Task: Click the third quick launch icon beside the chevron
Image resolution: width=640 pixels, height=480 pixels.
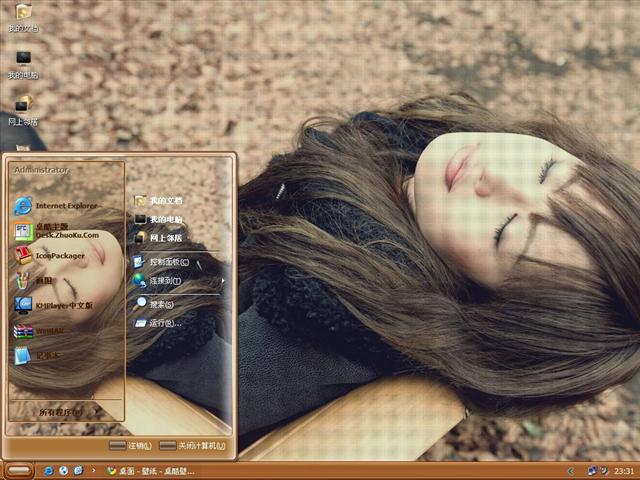Action: click(78, 471)
